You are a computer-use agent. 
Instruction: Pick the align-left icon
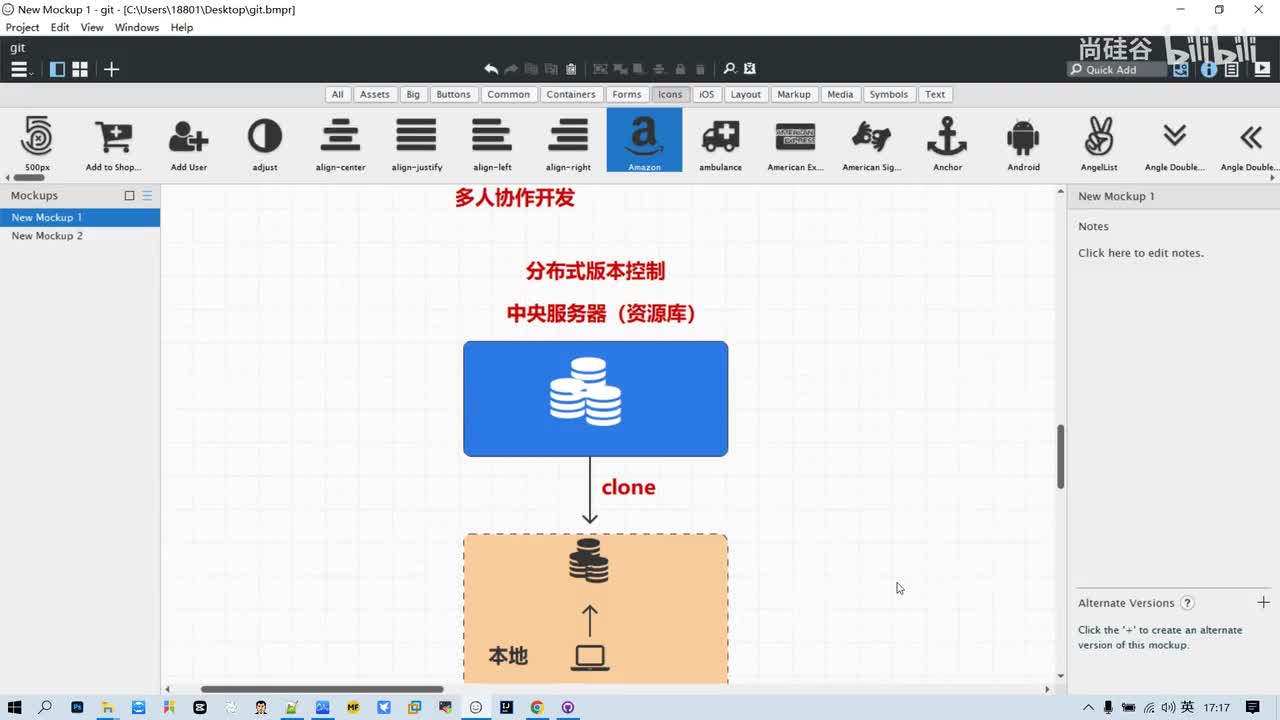493,142
